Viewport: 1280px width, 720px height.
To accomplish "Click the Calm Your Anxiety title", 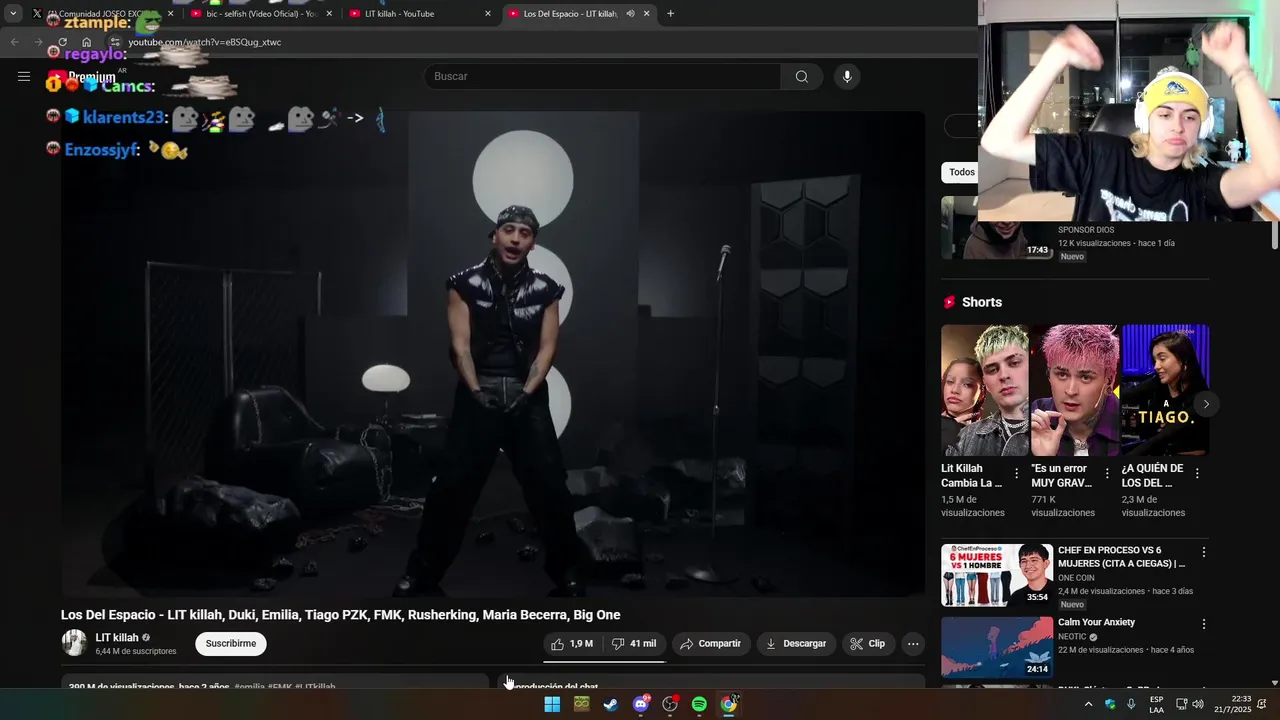I will tap(1096, 622).
